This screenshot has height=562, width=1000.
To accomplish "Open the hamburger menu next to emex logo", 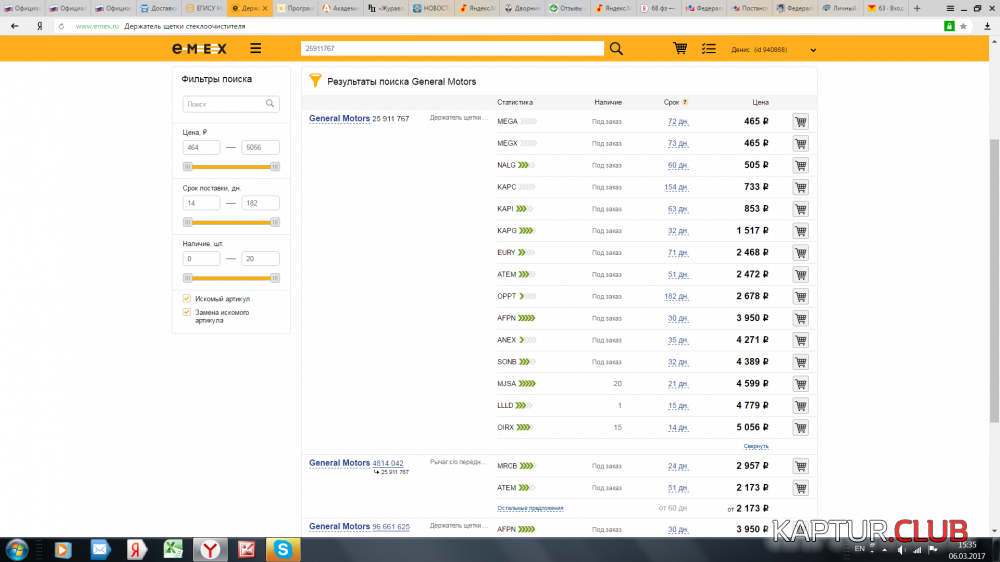I will click(x=256, y=48).
